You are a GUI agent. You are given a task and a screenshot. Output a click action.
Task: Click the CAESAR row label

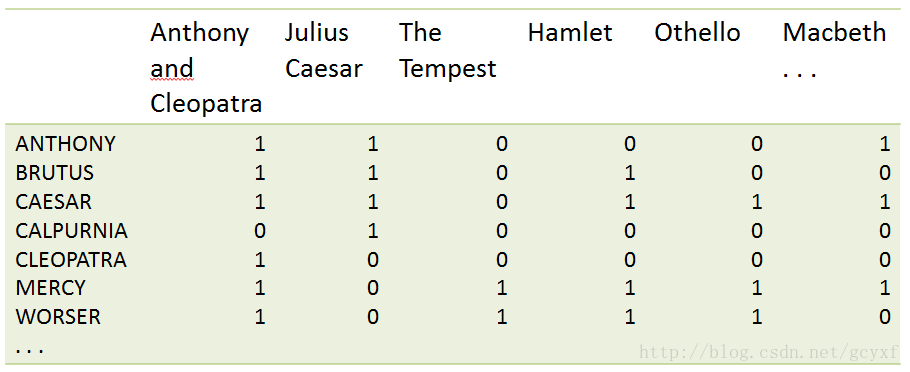point(53,202)
